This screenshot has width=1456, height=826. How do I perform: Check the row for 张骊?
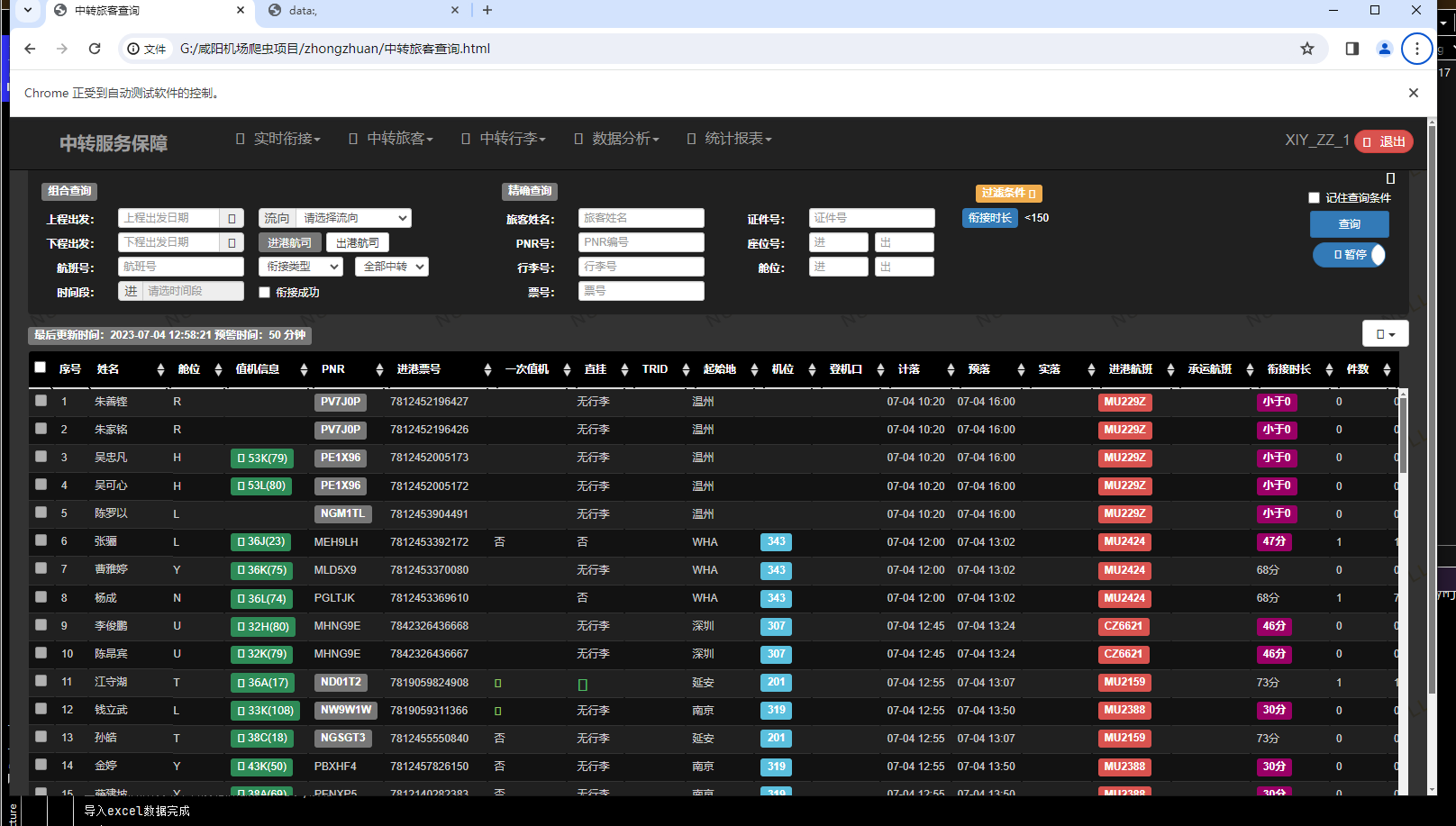point(41,540)
